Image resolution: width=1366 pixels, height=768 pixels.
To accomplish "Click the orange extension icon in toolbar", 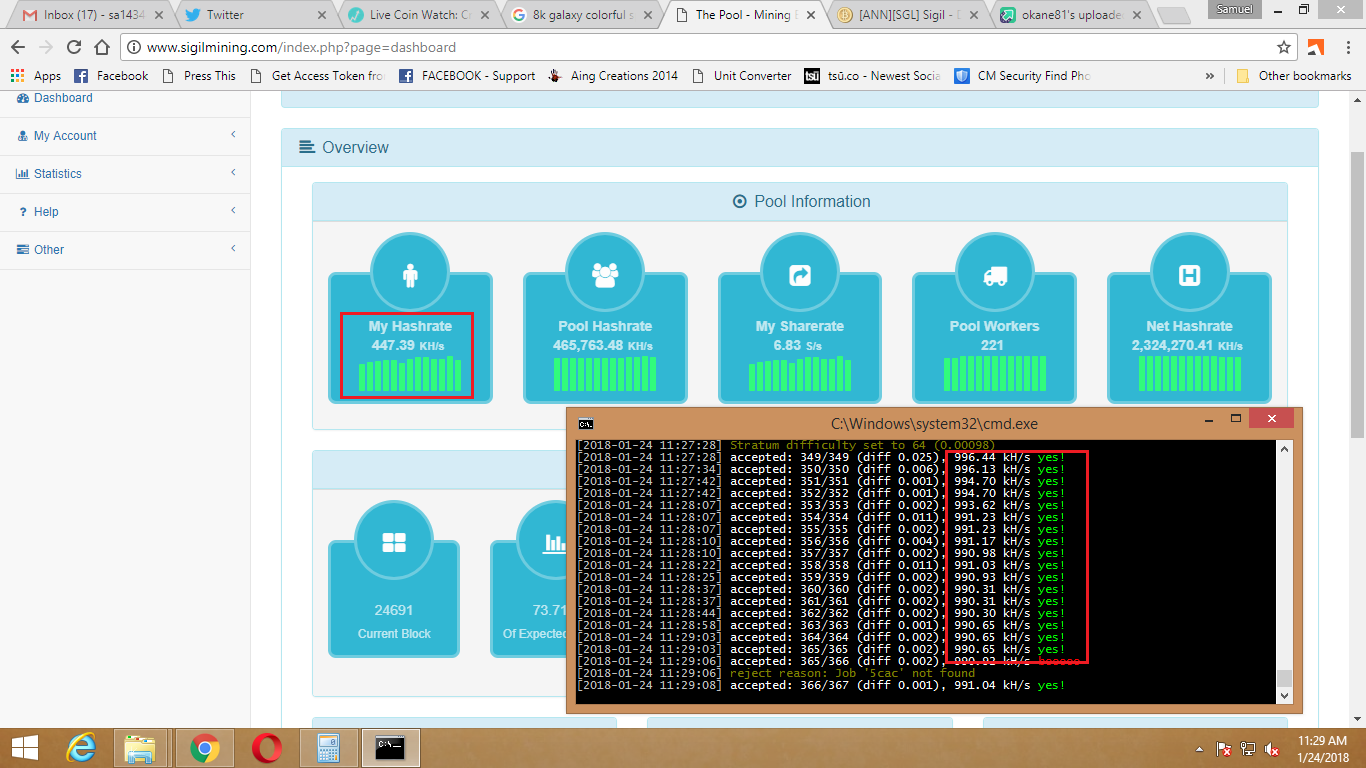I will pos(1316,47).
